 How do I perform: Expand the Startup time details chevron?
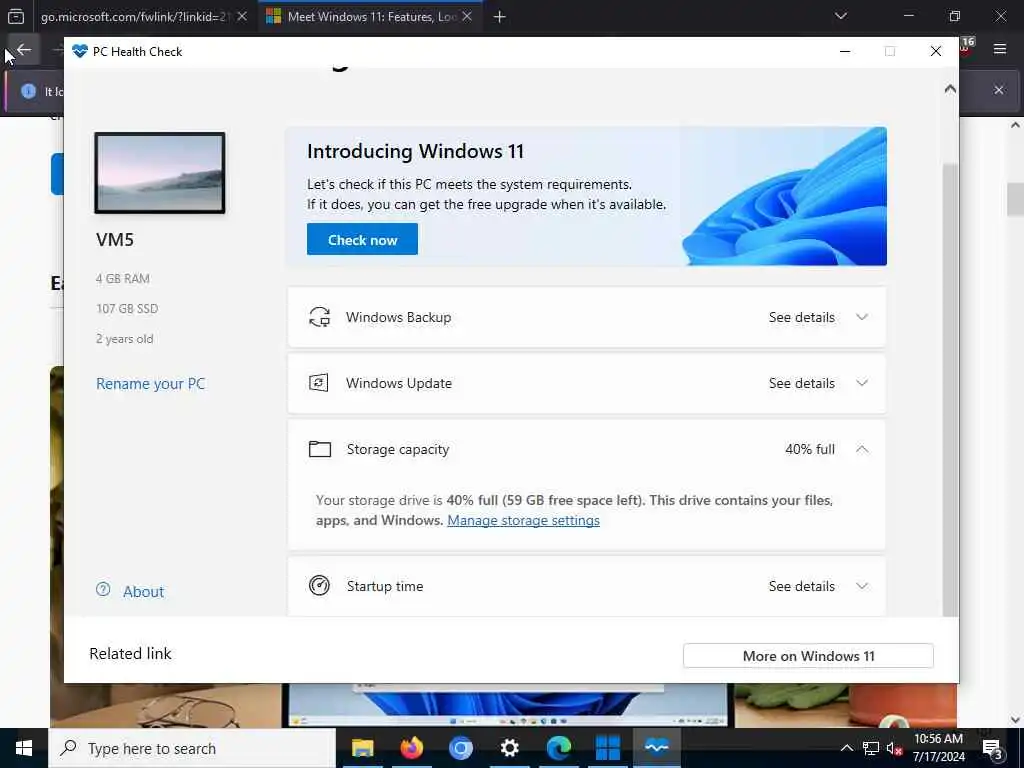point(862,586)
